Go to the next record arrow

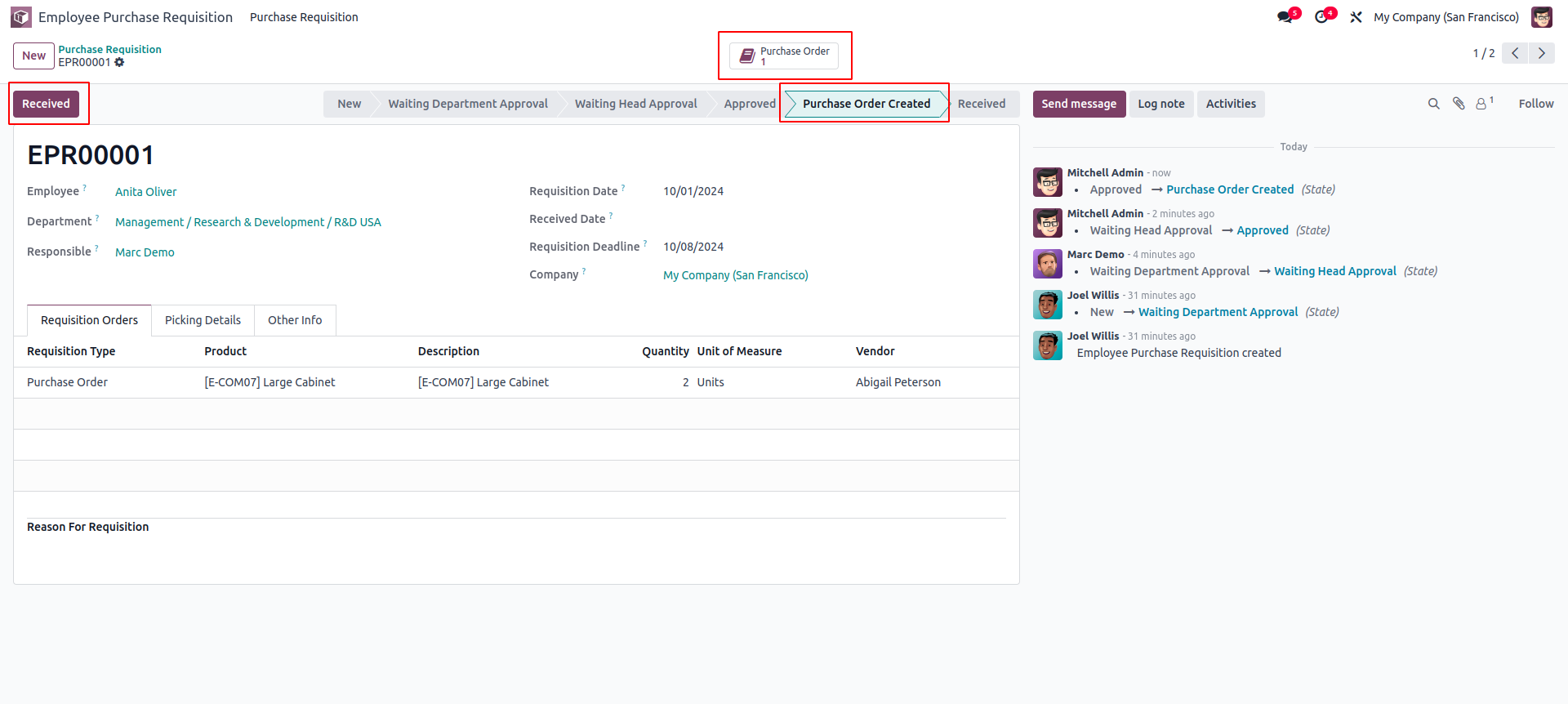[1542, 53]
